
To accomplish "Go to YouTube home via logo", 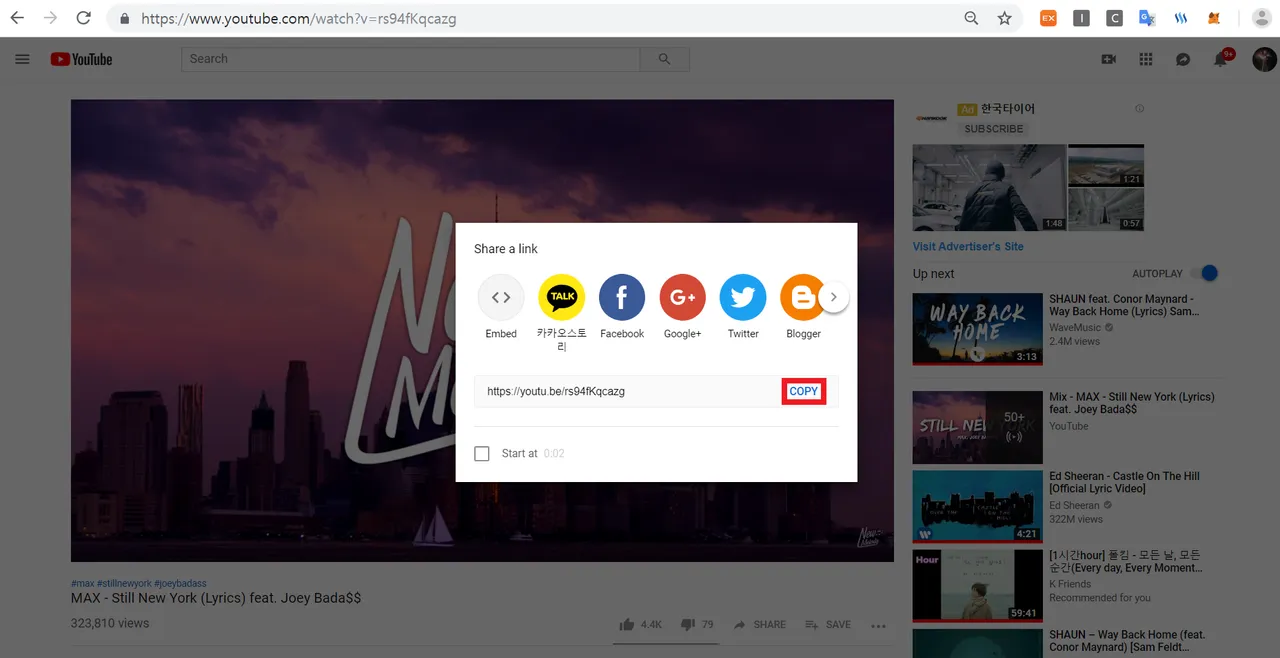I will point(82,59).
